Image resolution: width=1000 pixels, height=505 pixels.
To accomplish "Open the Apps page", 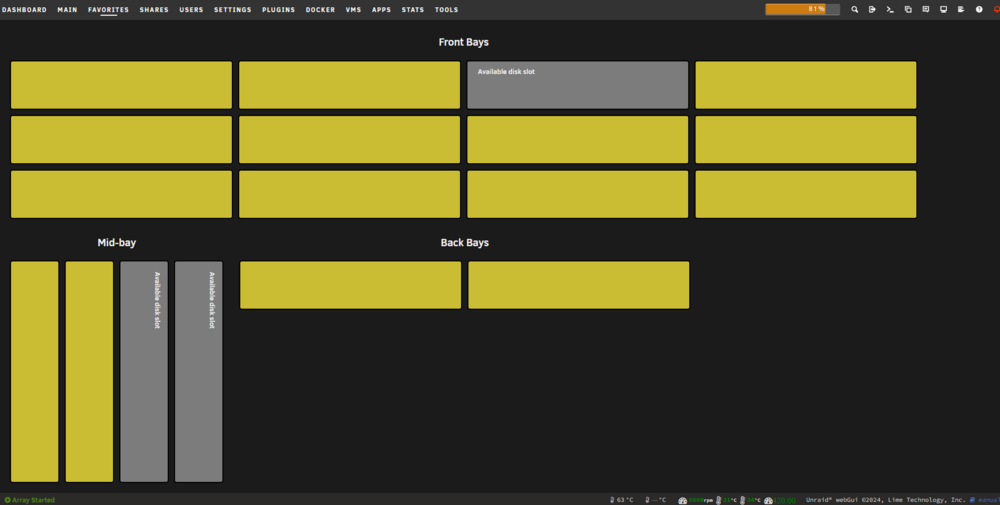I will 381,10.
